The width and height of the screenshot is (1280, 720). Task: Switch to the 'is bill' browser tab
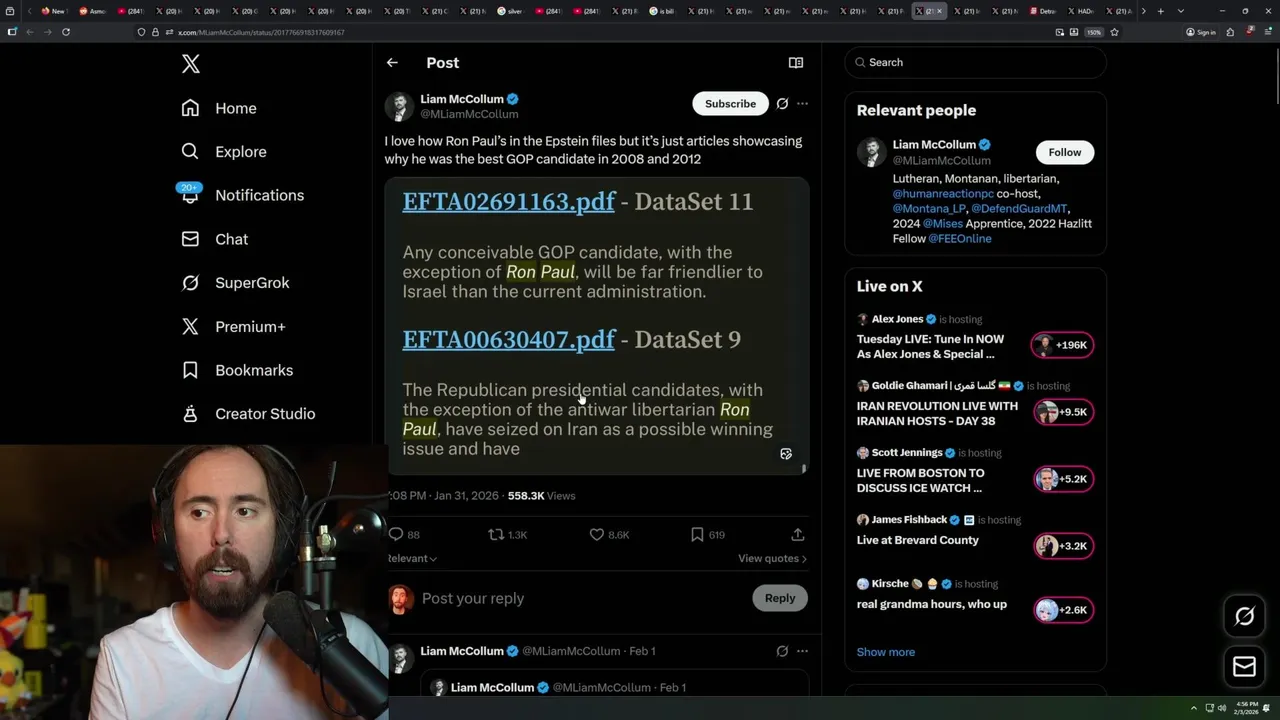click(x=661, y=11)
